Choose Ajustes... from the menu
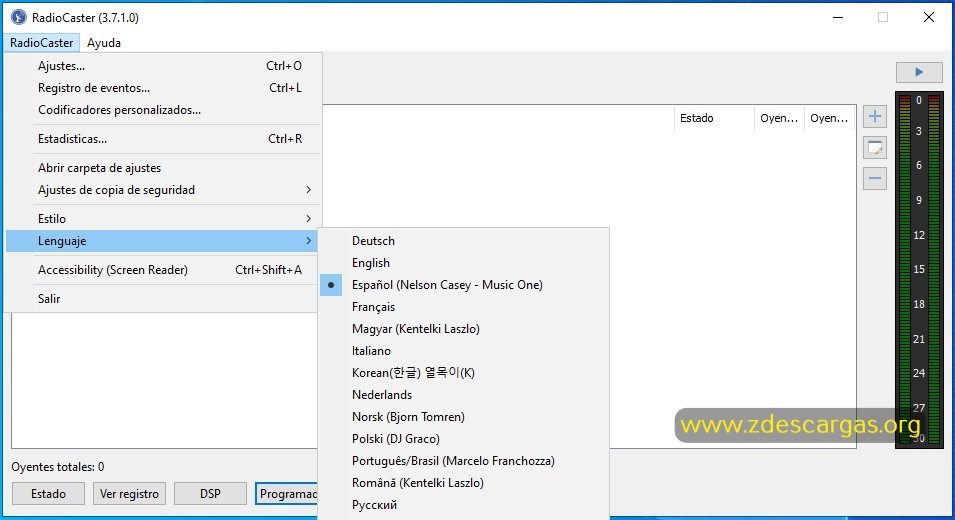This screenshot has height=520, width=955. coord(163,66)
